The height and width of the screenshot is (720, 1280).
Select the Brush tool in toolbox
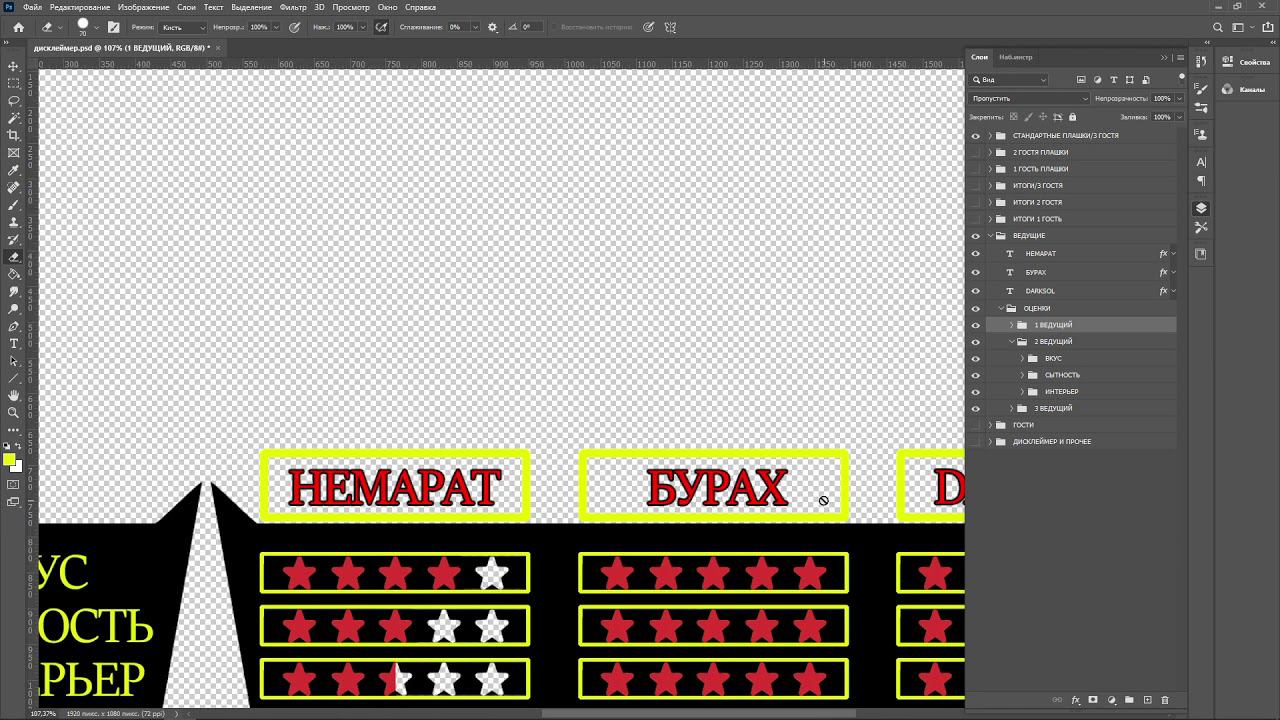tap(14, 205)
